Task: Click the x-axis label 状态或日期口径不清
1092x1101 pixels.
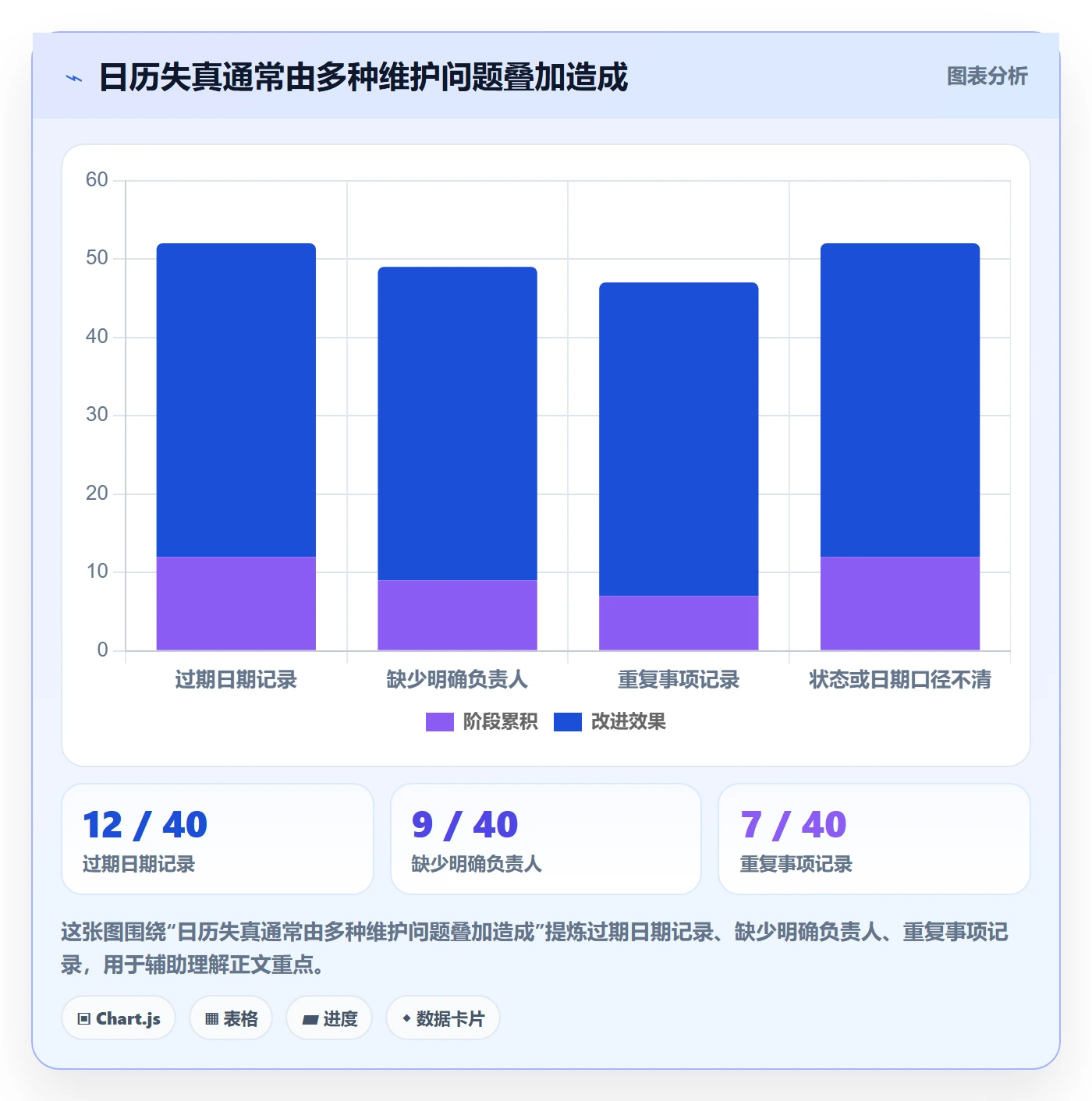Action: tap(900, 680)
